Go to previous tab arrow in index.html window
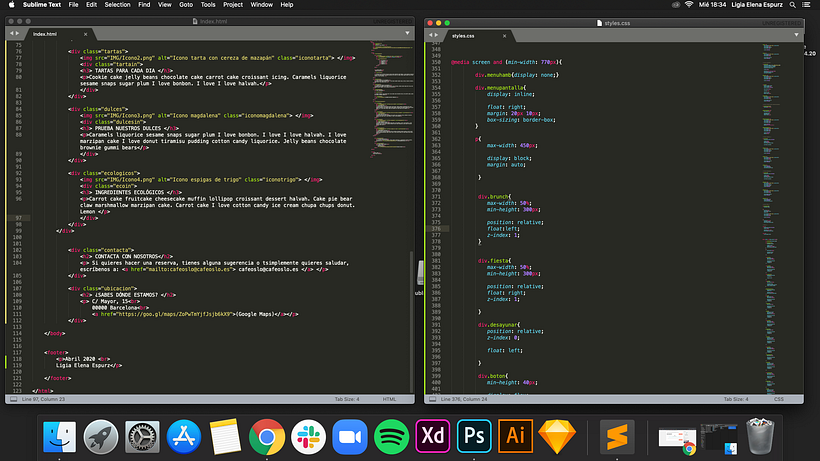Viewport: 820px width, 461px height. [12, 33]
